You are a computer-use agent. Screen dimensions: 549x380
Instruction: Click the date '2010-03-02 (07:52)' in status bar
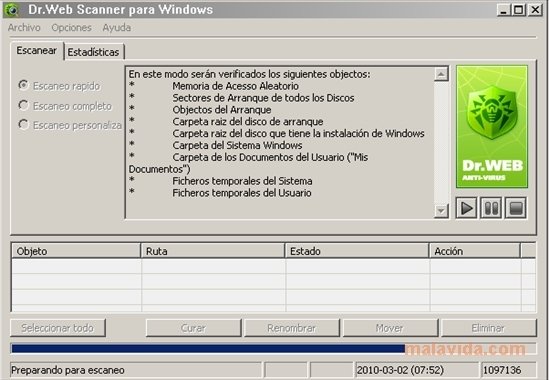pyautogui.click(x=400, y=370)
